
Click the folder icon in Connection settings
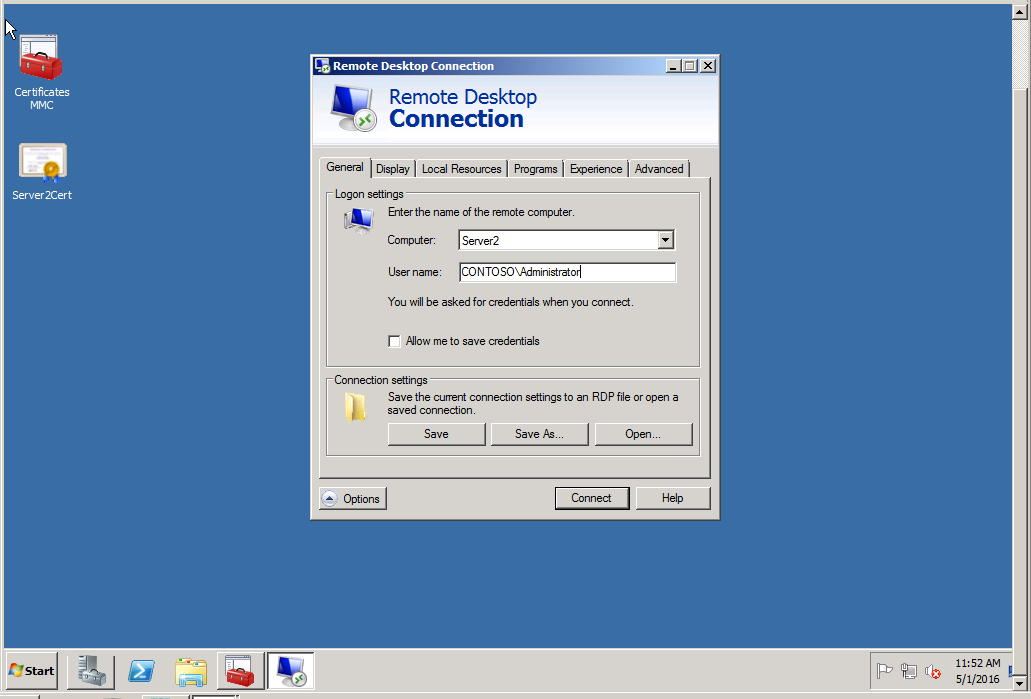coord(356,407)
